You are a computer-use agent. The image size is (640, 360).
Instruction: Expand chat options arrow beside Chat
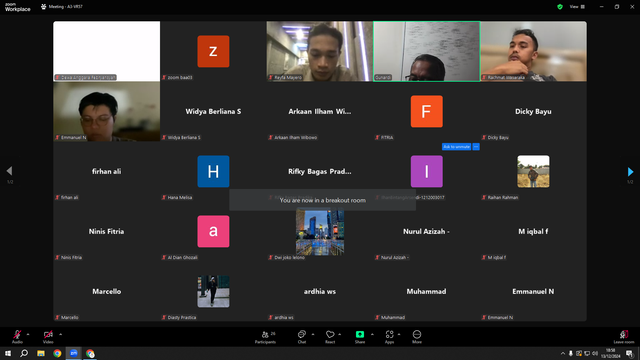[313, 334]
